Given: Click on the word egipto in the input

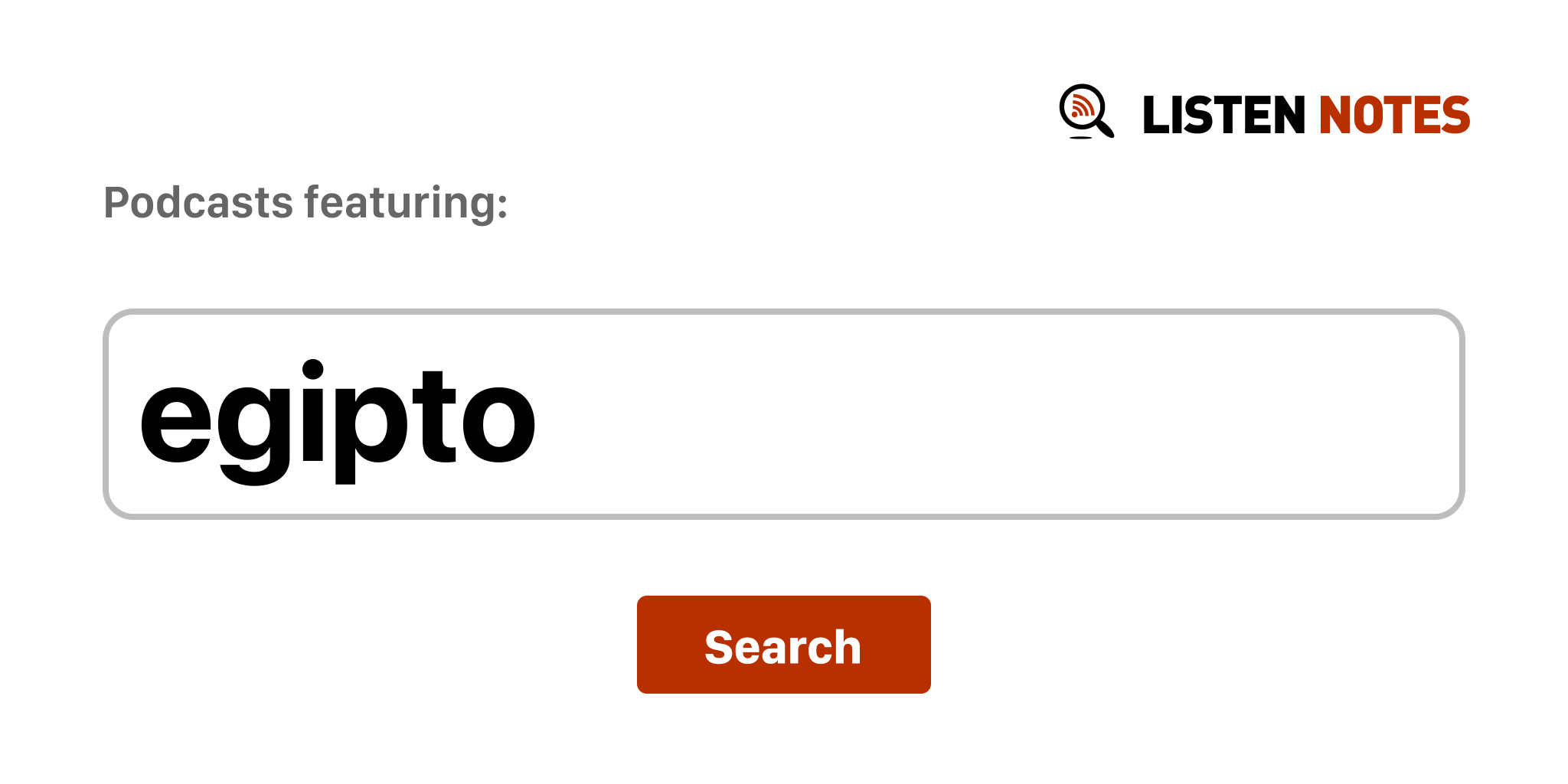Looking at the screenshot, I should 338,421.
